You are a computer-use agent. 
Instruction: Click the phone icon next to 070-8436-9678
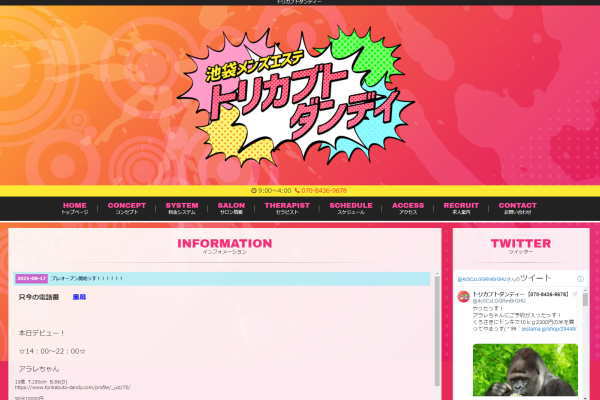(x=297, y=190)
